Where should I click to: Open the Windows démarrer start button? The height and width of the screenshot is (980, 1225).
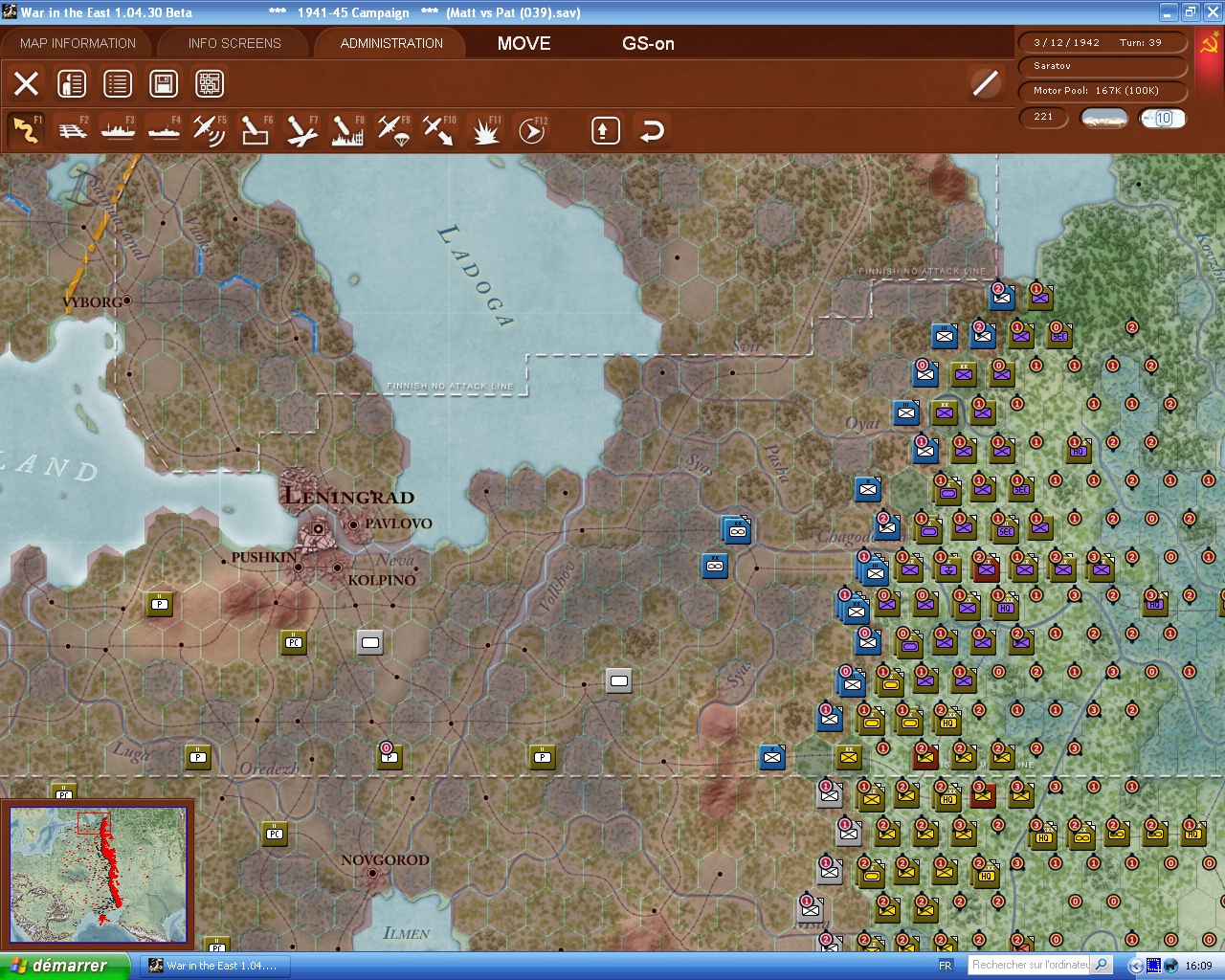64,966
